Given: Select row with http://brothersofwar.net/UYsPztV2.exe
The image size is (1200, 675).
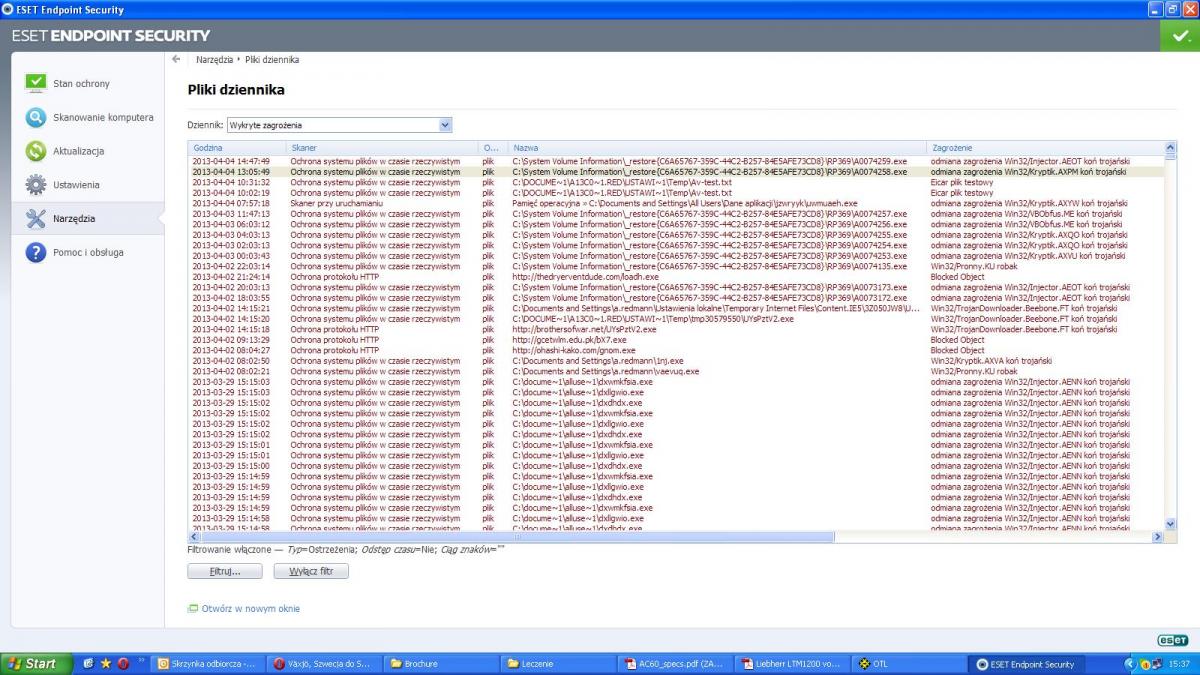Looking at the screenshot, I should tap(676, 329).
